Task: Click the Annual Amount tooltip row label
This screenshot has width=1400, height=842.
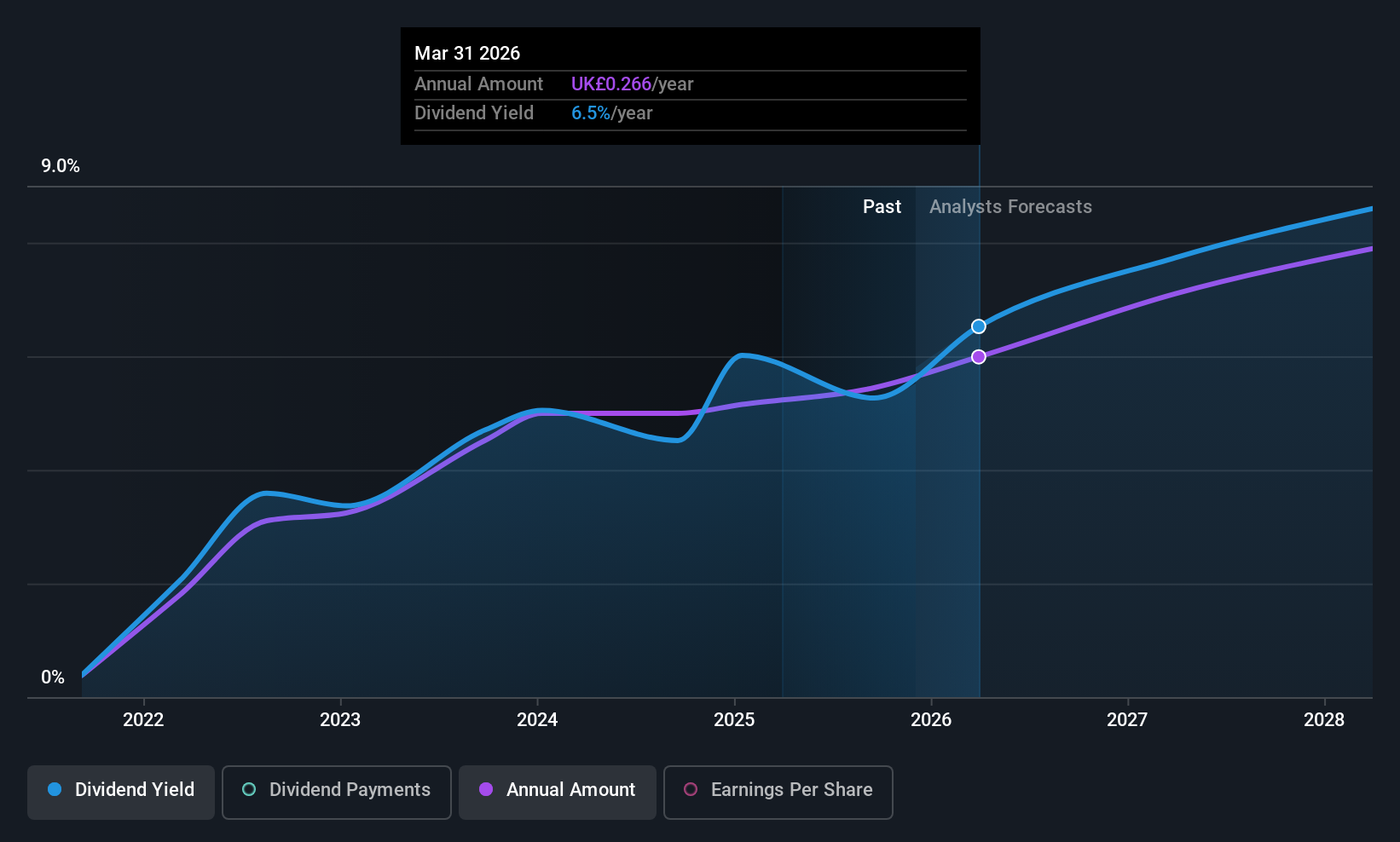Action: [478, 84]
